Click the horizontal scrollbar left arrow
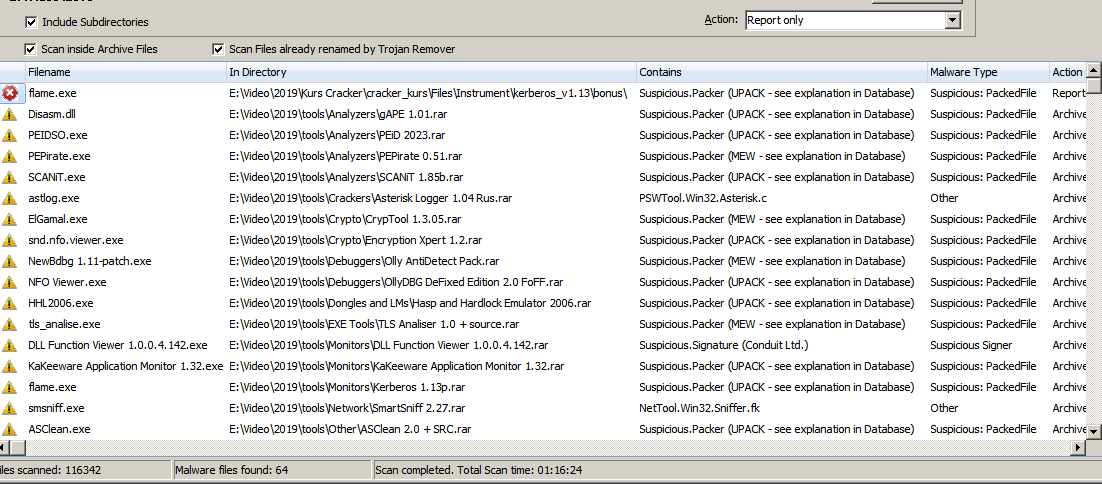1102x484 pixels. pos(5,448)
